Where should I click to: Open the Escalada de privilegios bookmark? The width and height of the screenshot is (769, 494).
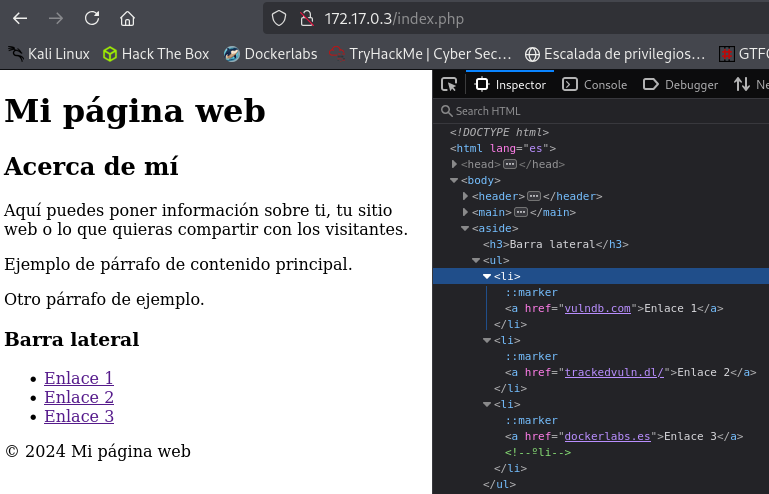point(615,53)
